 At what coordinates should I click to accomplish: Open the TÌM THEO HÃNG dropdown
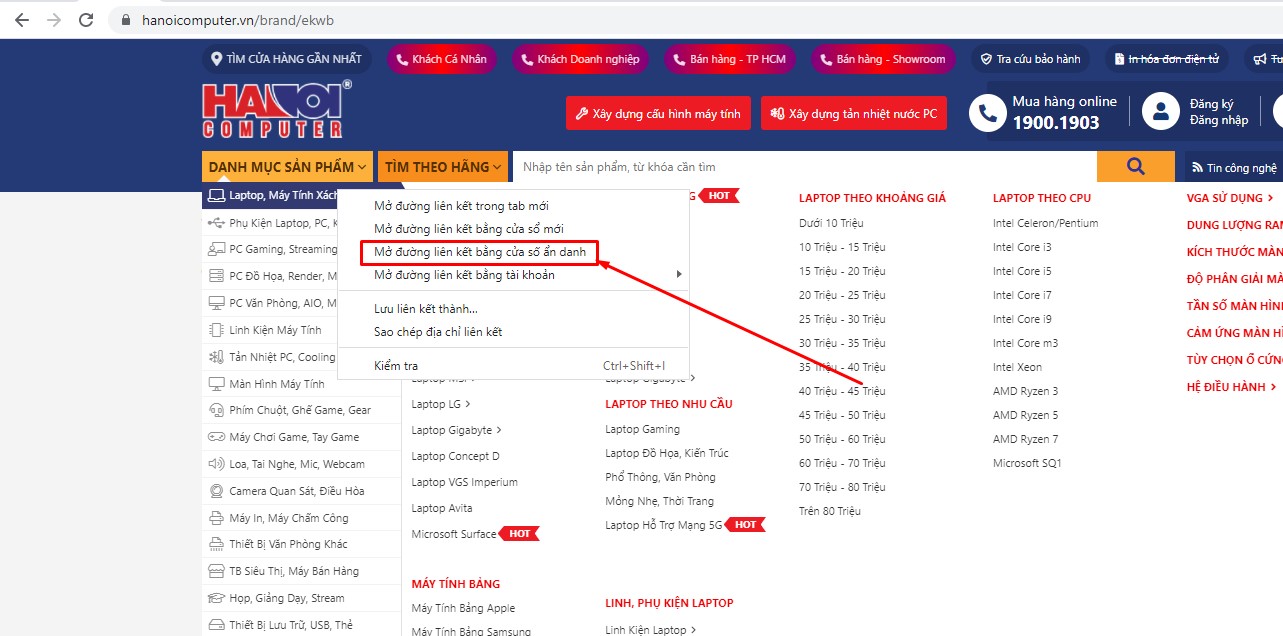pos(443,167)
